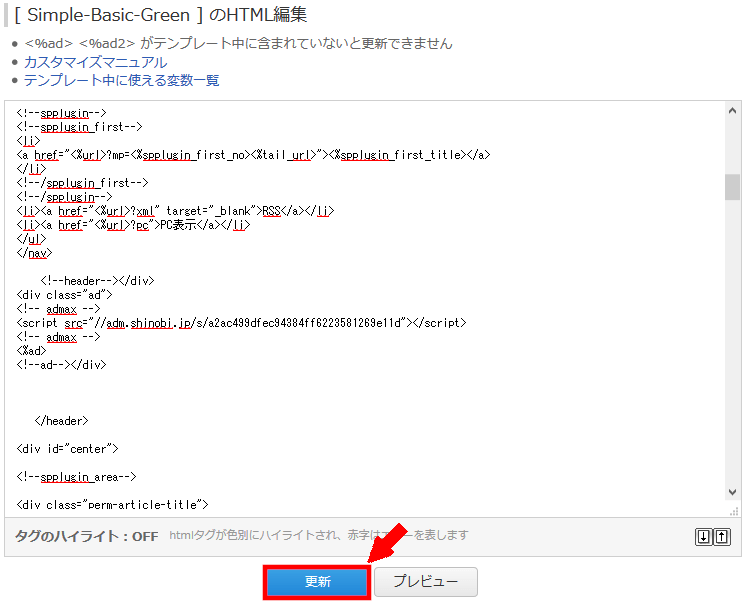Click the div class perm-article-title line
This screenshot has width=748, height=605.
tap(112, 505)
